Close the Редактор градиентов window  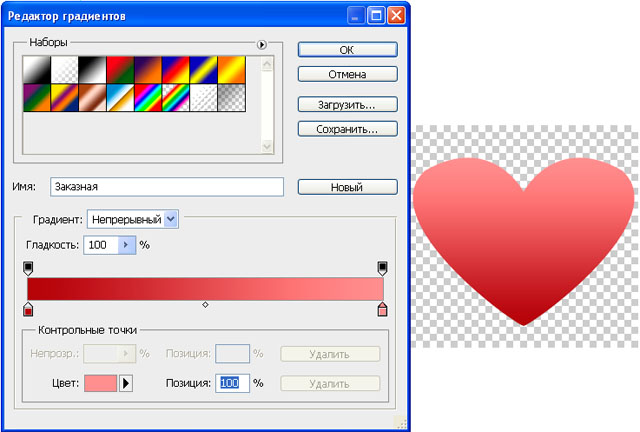click(x=396, y=16)
